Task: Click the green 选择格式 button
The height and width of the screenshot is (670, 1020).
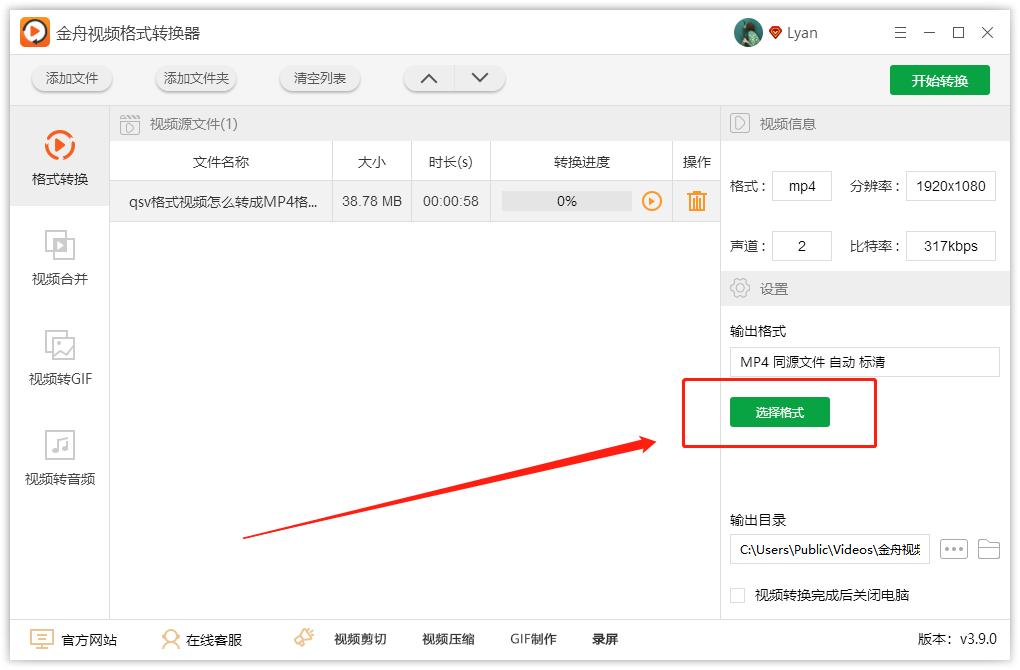Action: [x=779, y=411]
